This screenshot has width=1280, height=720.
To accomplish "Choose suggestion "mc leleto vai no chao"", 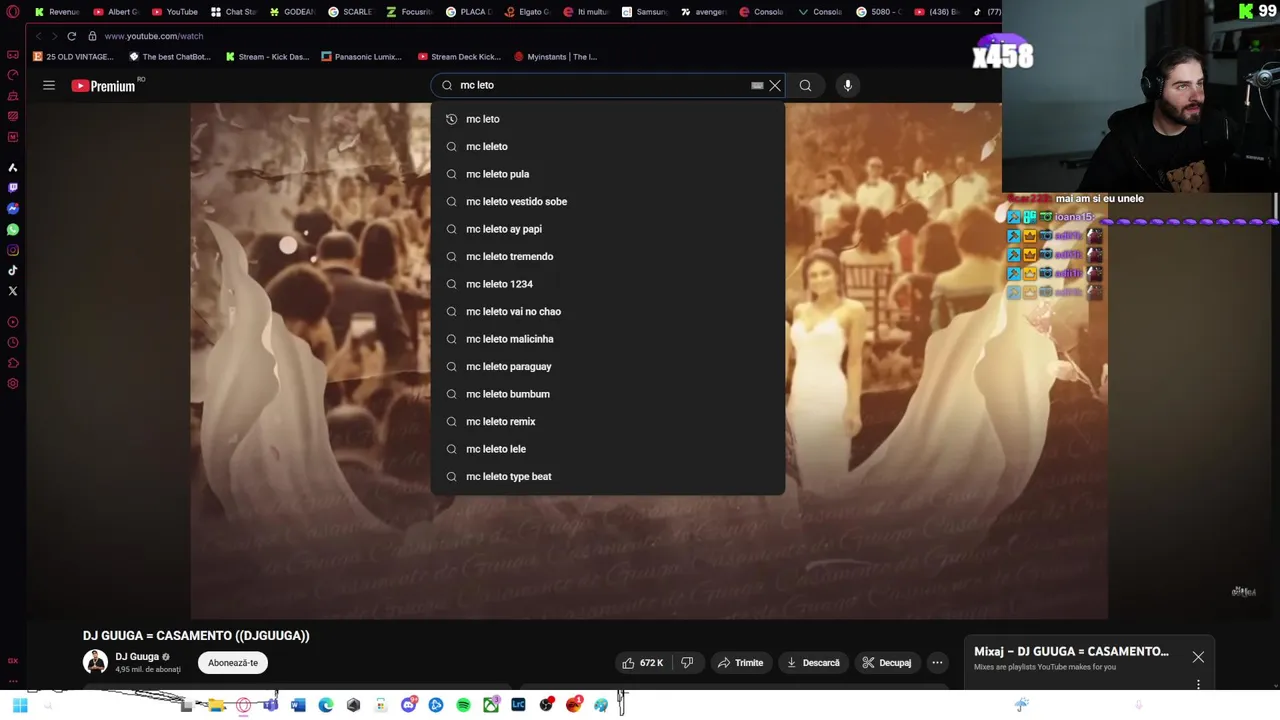I will pyautogui.click(x=608, y=311).
